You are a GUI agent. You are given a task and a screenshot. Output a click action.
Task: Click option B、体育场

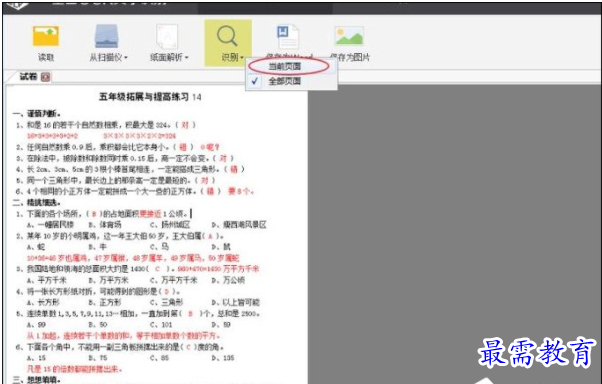point(105,225)
